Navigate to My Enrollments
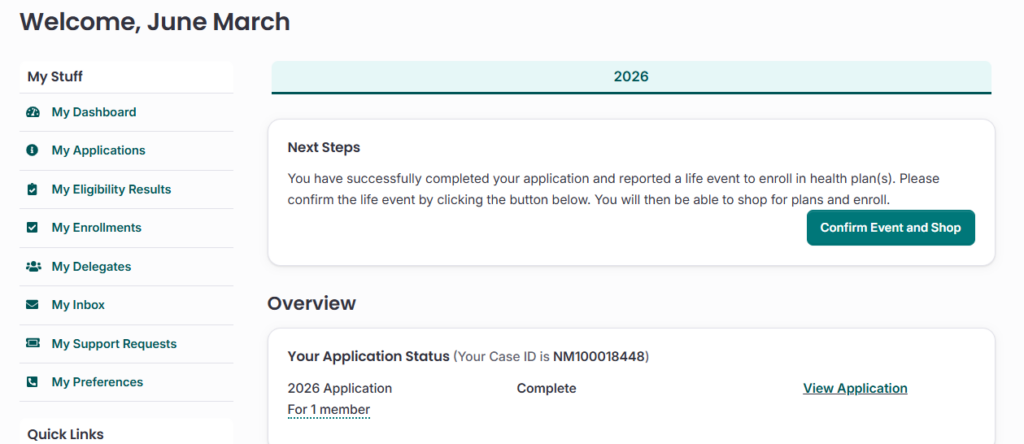 96,228
